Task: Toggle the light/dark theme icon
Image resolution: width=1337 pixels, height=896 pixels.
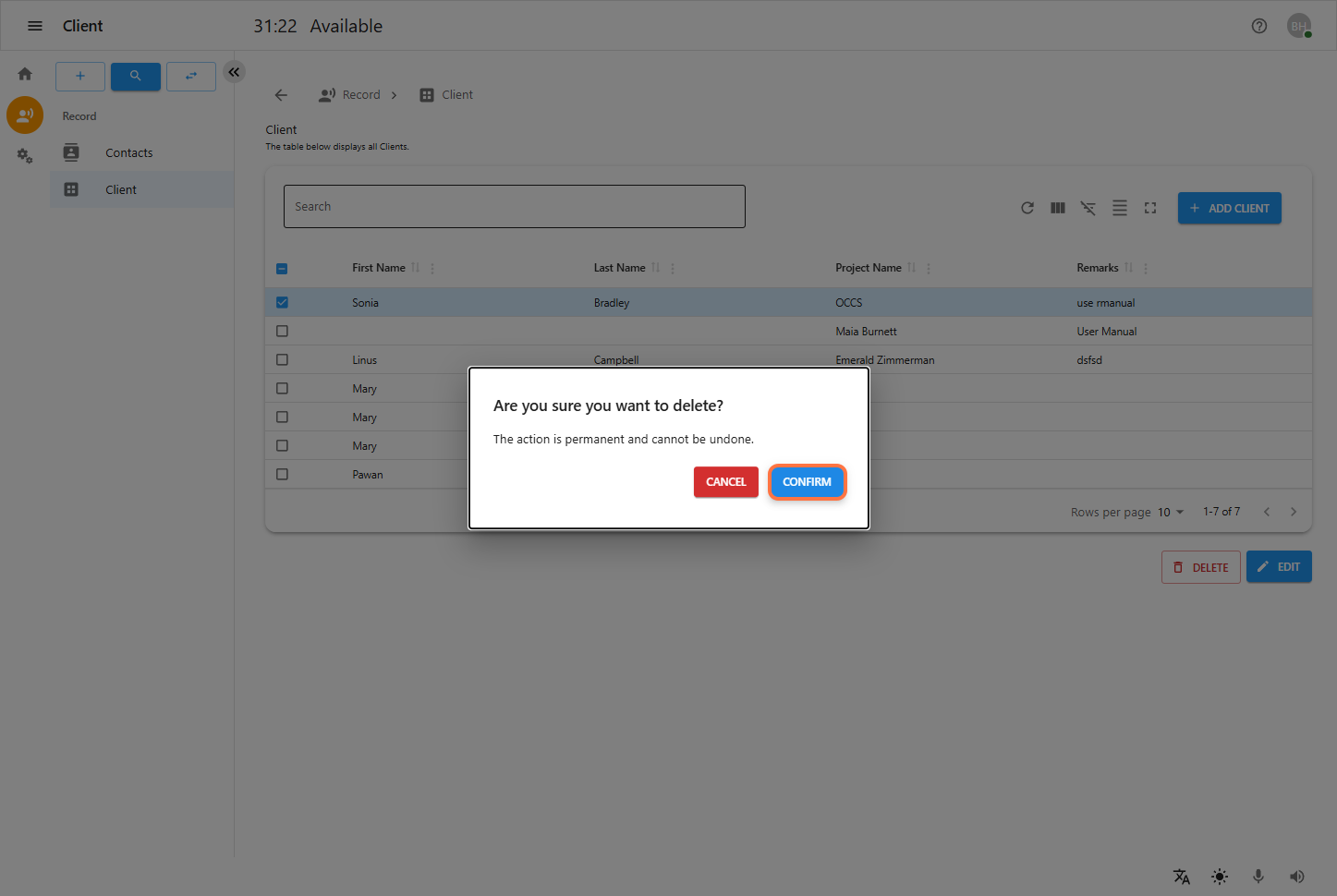Action: 1220,877
